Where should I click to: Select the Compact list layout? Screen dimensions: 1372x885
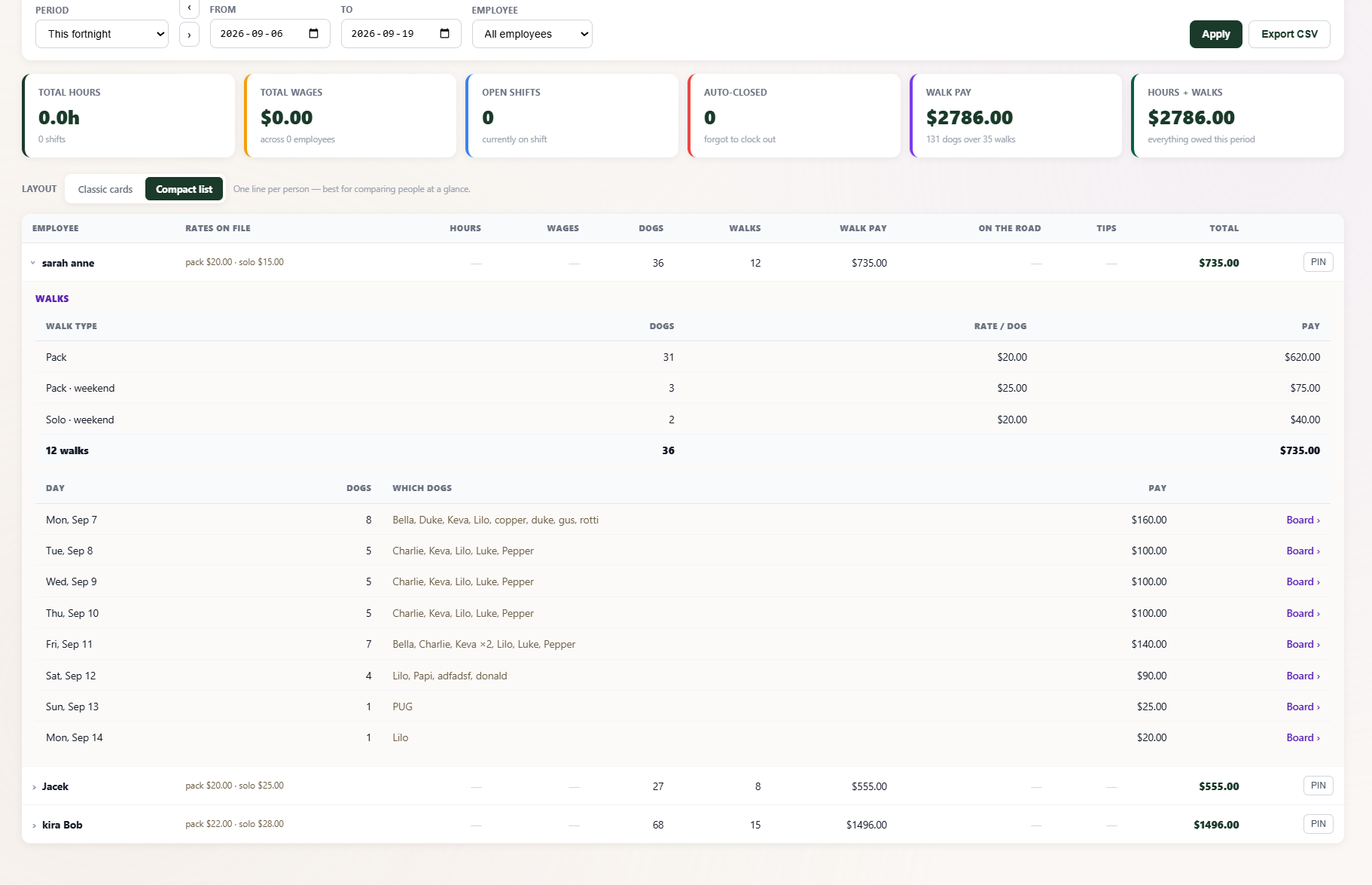pyautogui.click(x=184, y=189)
